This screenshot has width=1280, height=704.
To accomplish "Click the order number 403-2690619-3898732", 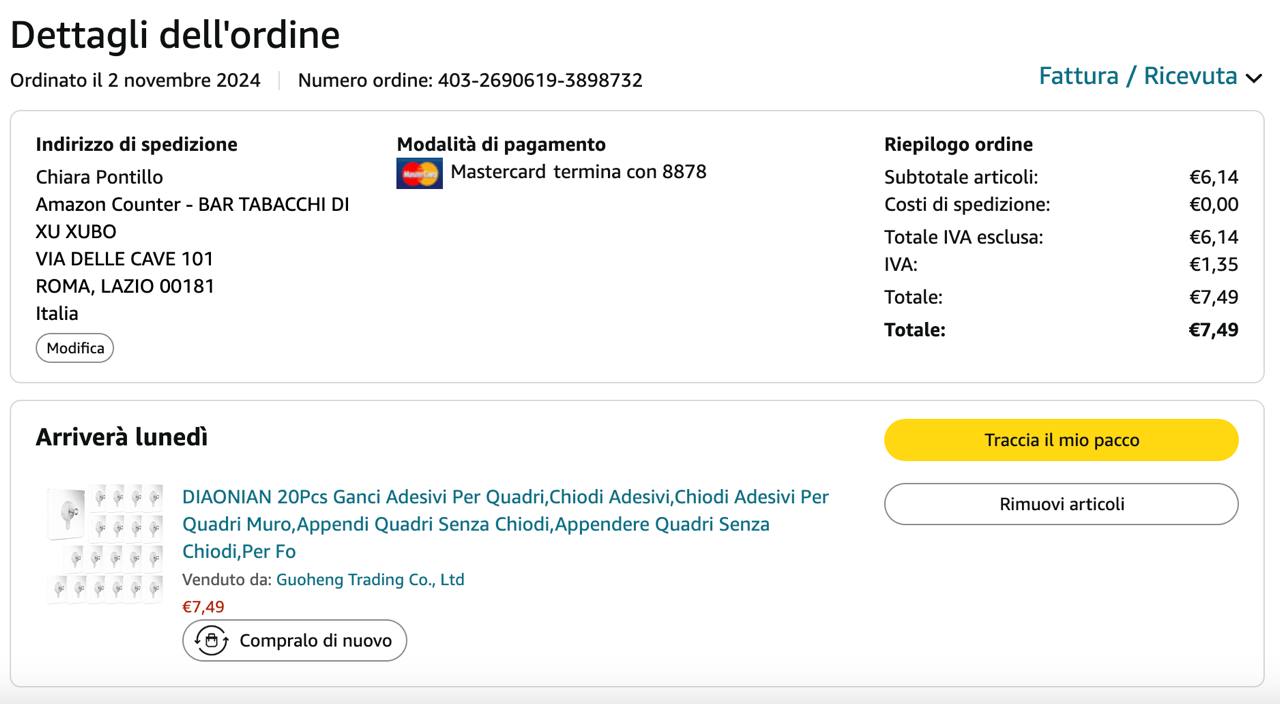I will tap(539, 80).
